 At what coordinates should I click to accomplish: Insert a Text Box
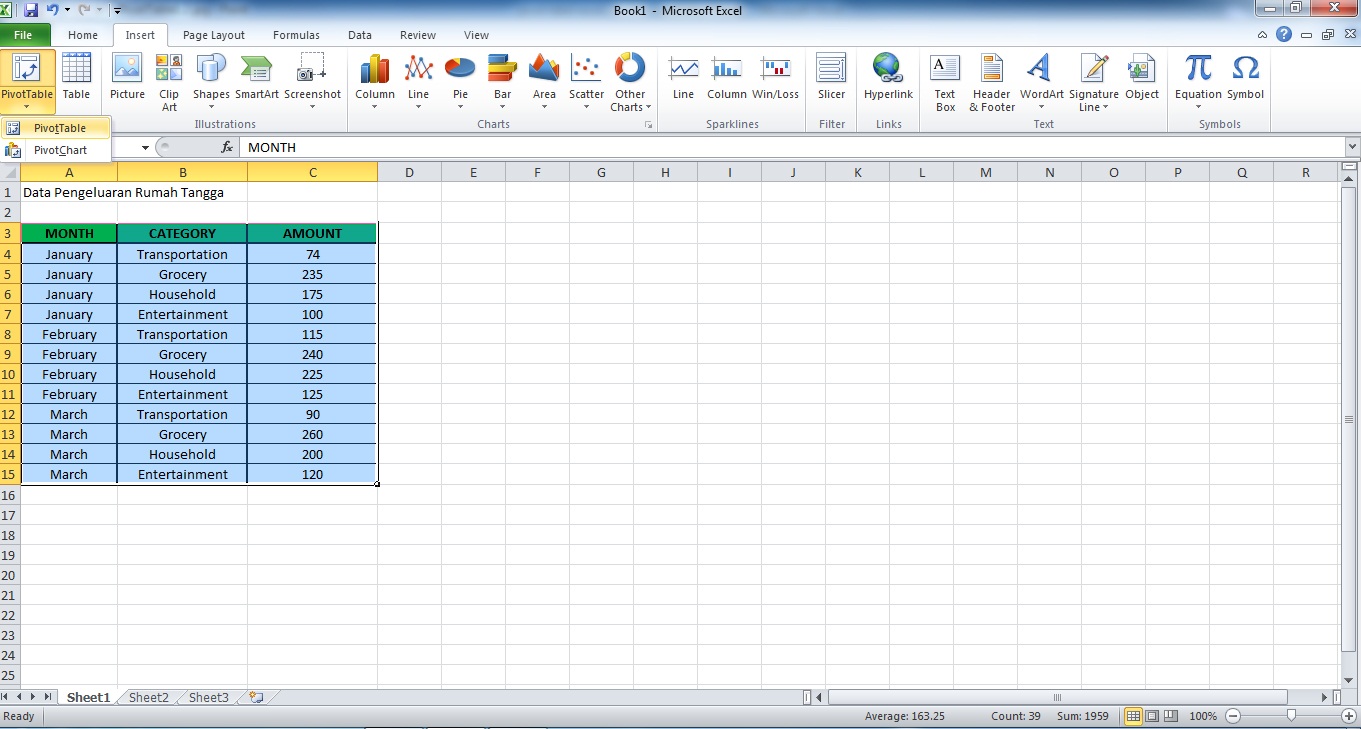point(944,80)
